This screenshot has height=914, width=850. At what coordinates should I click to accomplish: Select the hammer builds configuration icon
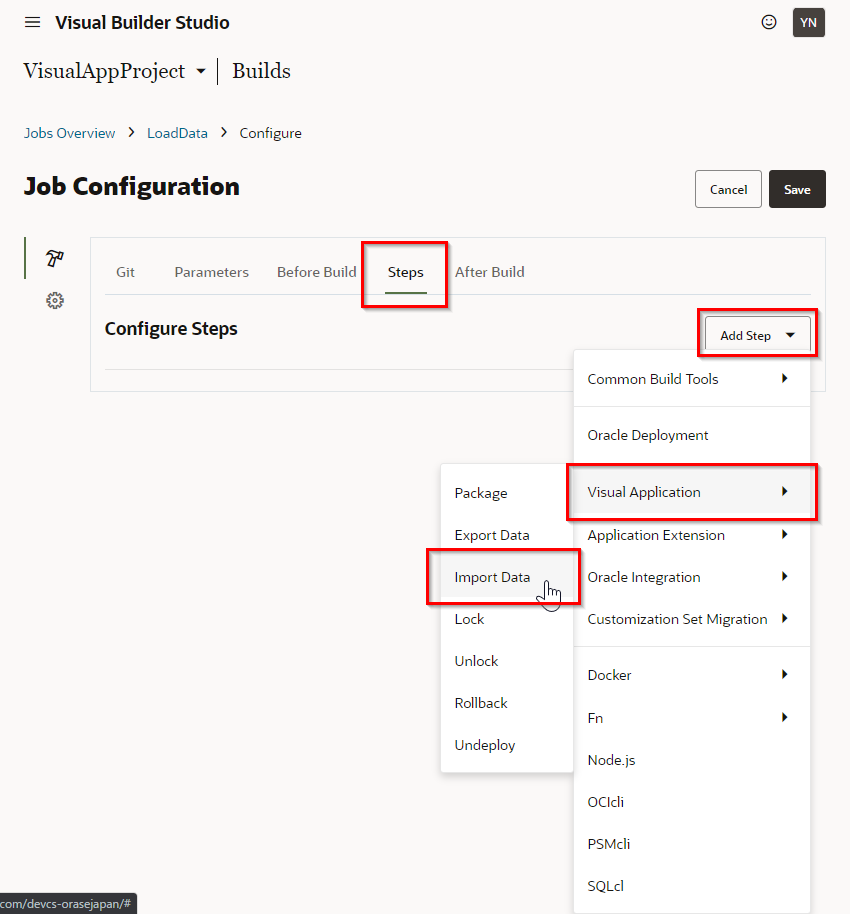55,259
